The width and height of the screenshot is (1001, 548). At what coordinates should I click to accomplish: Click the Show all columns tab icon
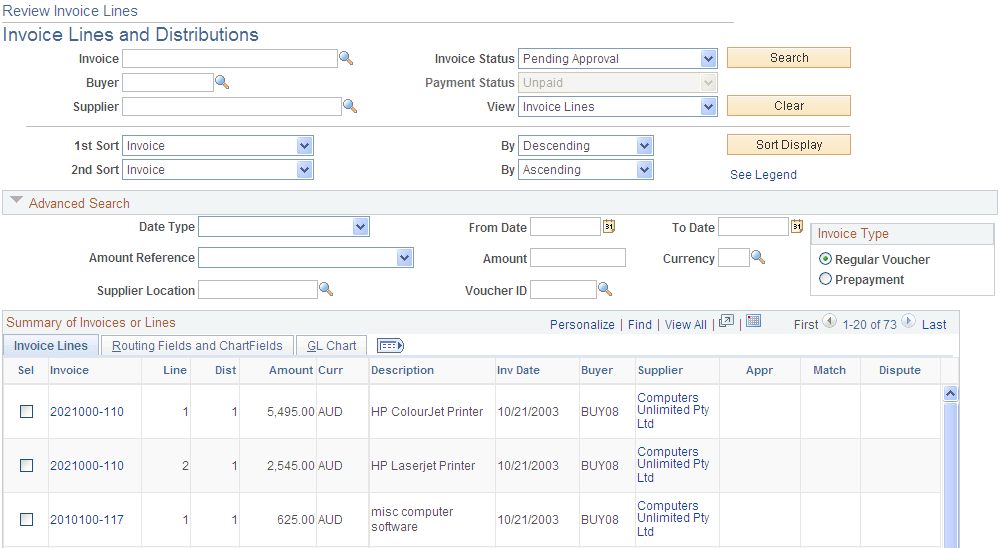pyautogui.click(x=391, y=346)
